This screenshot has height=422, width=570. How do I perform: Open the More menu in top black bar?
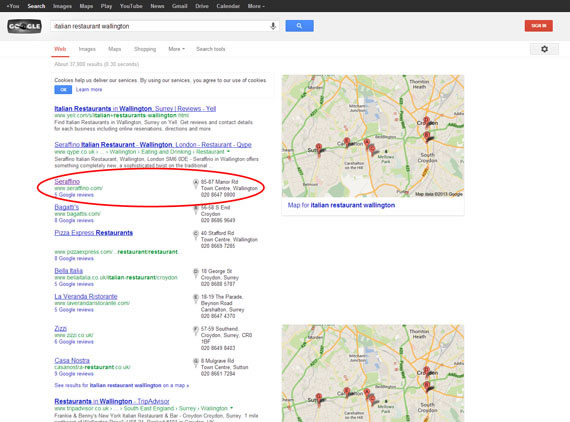(x=256, y=6)
